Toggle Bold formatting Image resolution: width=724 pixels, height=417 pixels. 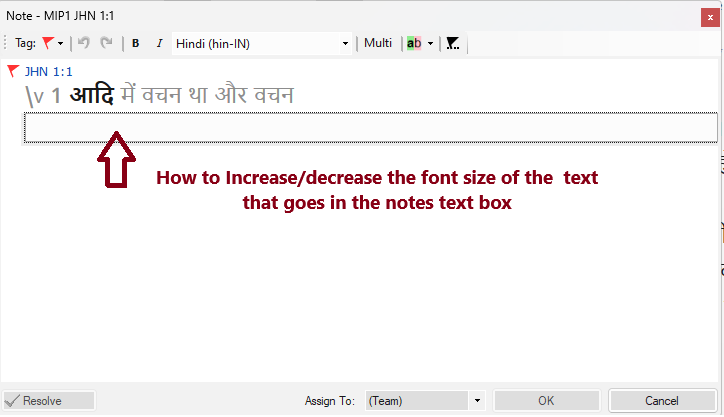point(135,43)
